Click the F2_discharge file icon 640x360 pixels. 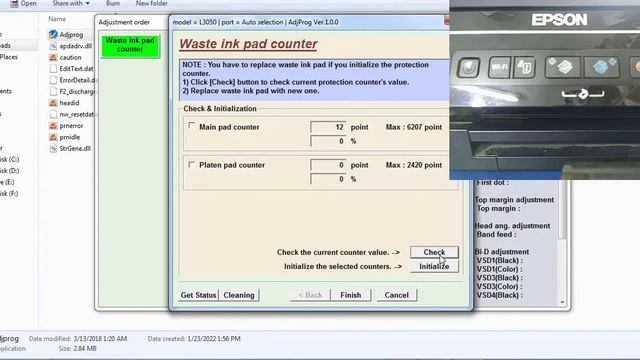click(x=53, y=91)
